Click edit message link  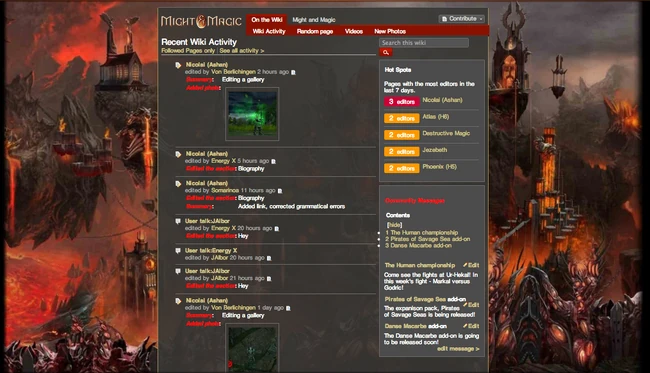click(x=458, y=349)
